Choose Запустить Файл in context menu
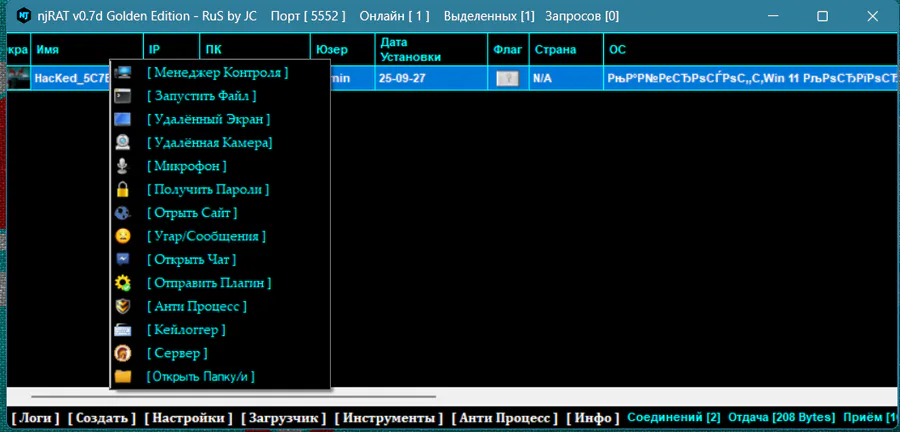The height and width of the screenshot is (432, 900). click(201, 96)
